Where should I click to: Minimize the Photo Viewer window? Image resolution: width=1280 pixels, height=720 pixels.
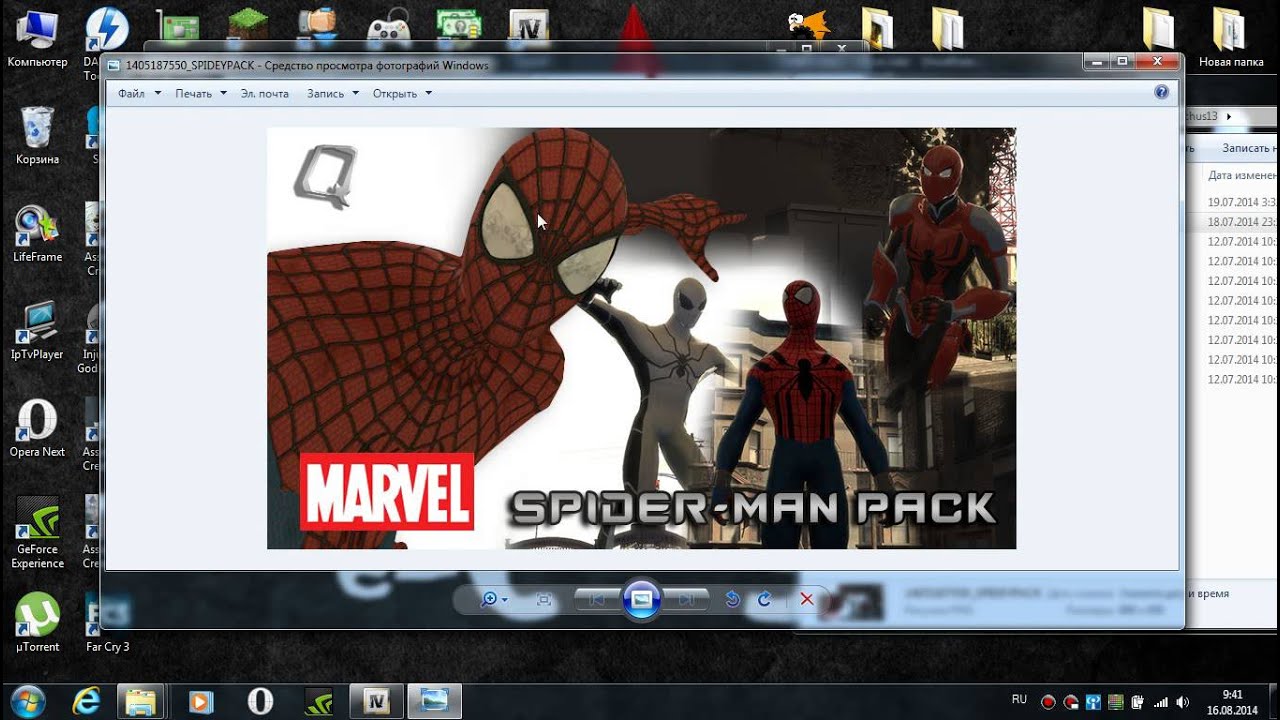tap(1098, 62)
